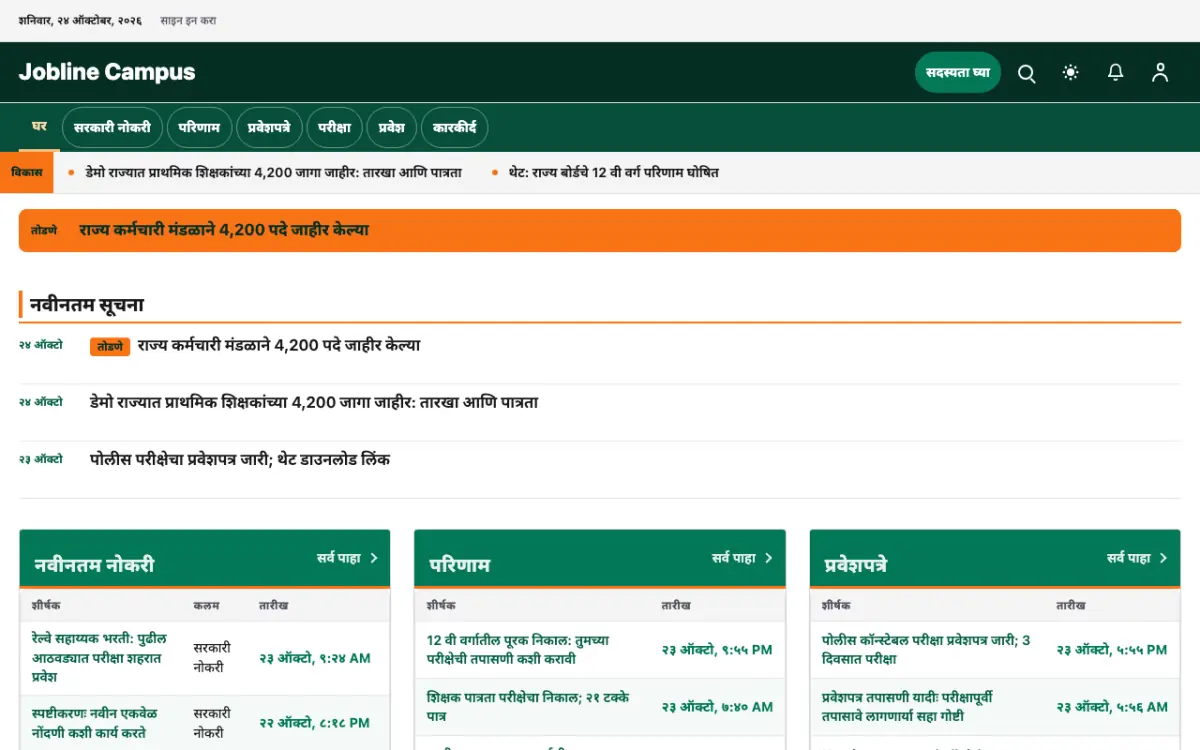This screenshot has height=750, width=1200.
Task: Click the orange breaking news banner headline
Action: 224,230
